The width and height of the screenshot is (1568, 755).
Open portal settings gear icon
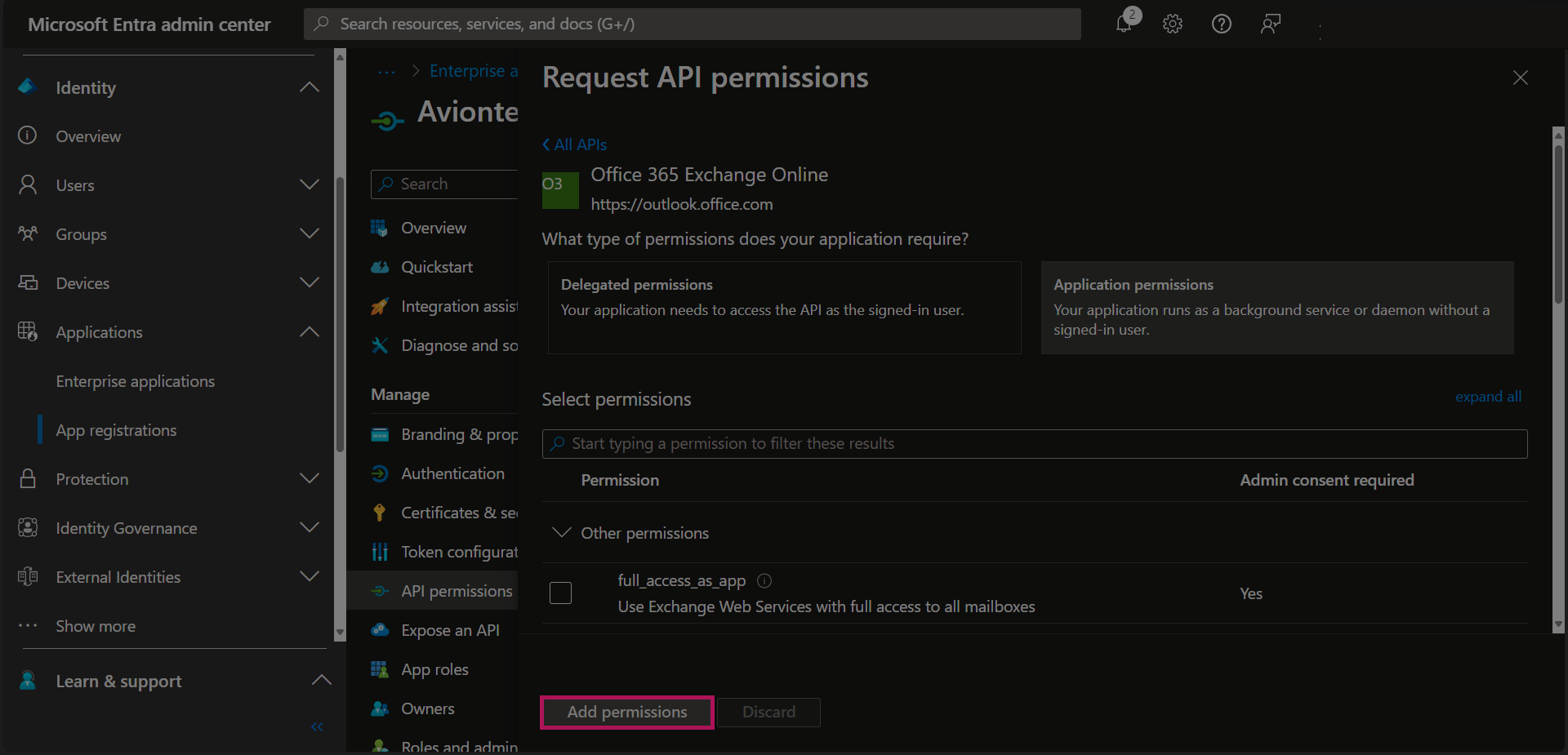tap(1173, 24)
